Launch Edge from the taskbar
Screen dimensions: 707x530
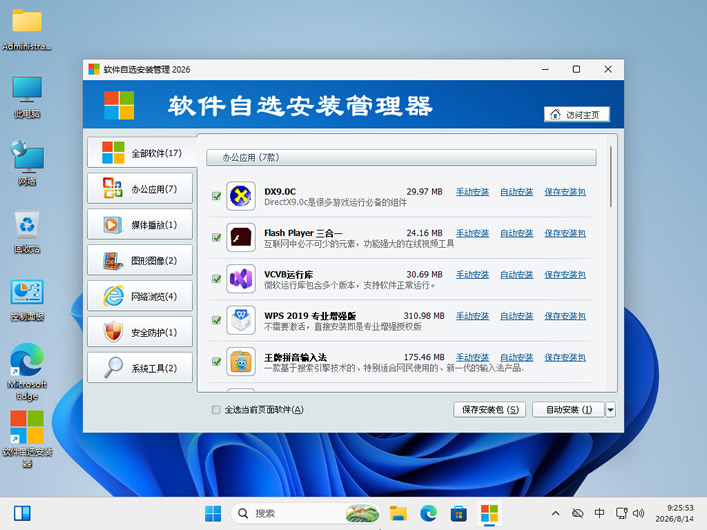[x=428, y=513]
